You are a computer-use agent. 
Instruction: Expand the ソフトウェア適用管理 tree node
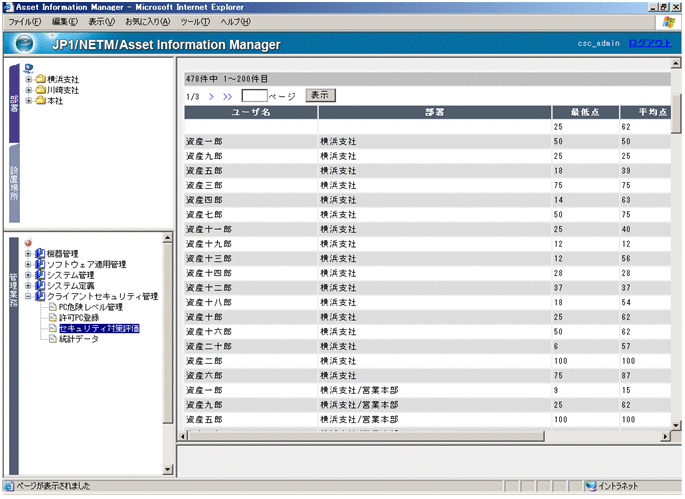point(28,264)
